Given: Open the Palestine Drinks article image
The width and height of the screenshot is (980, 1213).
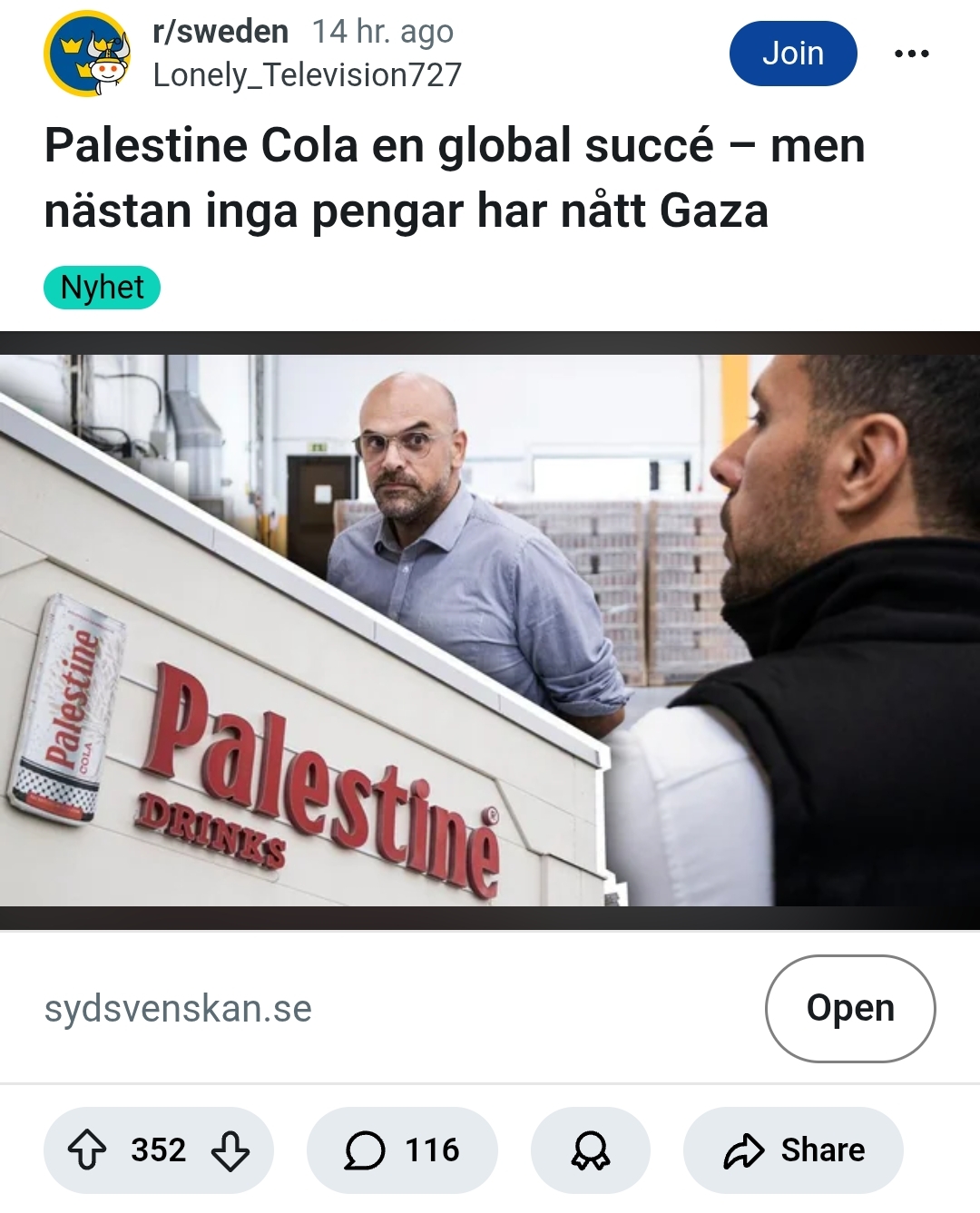Looking at the screenshot, I should [490, 631].
